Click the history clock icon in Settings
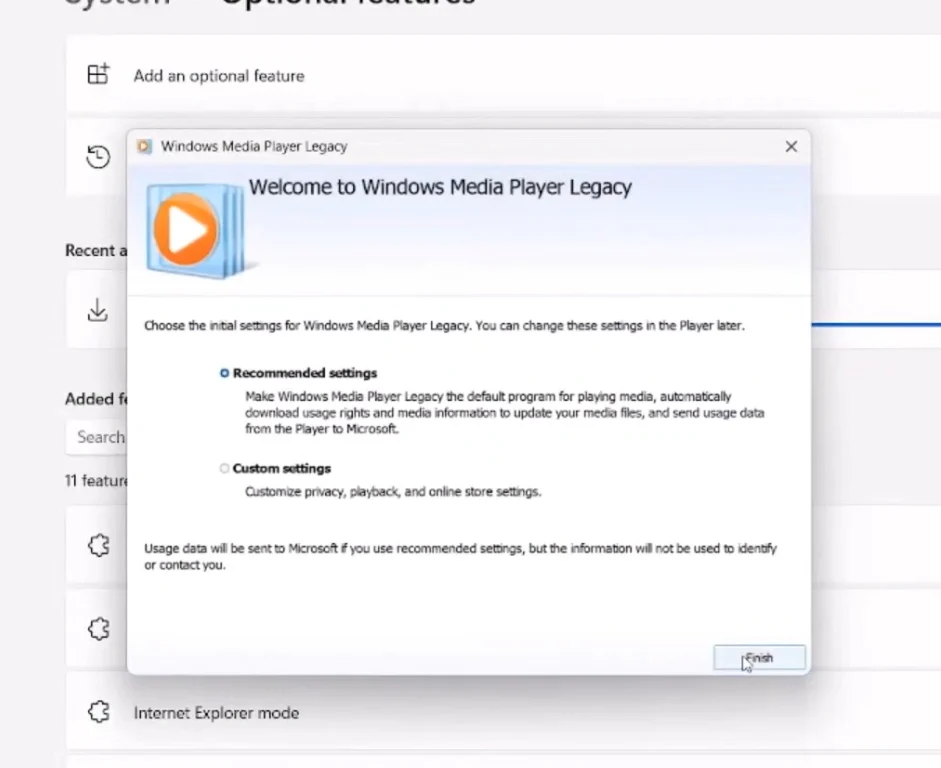Image resolution: width=941 pixels, height=768 pixels. pos(98,157)
